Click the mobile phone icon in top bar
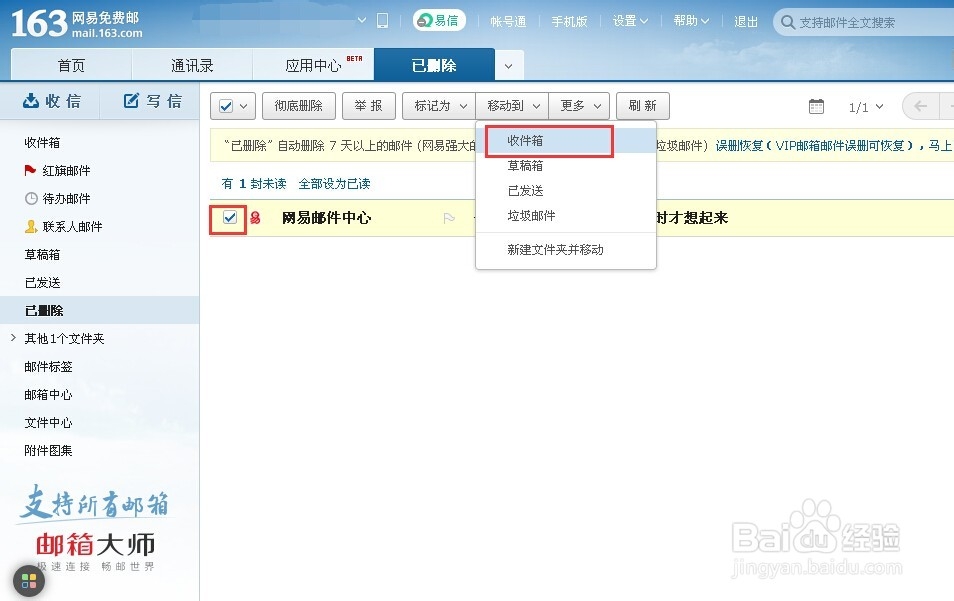Screen dimensions: 954x601 (382, 19)
